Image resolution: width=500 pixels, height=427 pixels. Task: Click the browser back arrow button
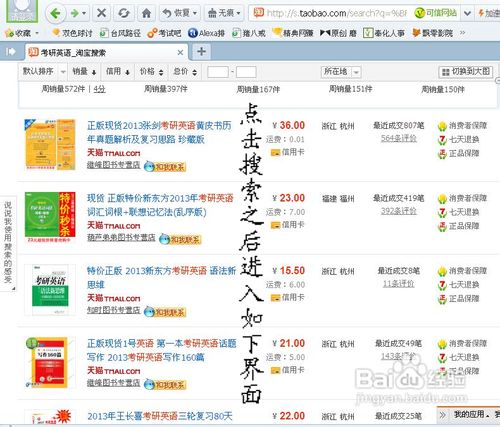tap(55, 14)
